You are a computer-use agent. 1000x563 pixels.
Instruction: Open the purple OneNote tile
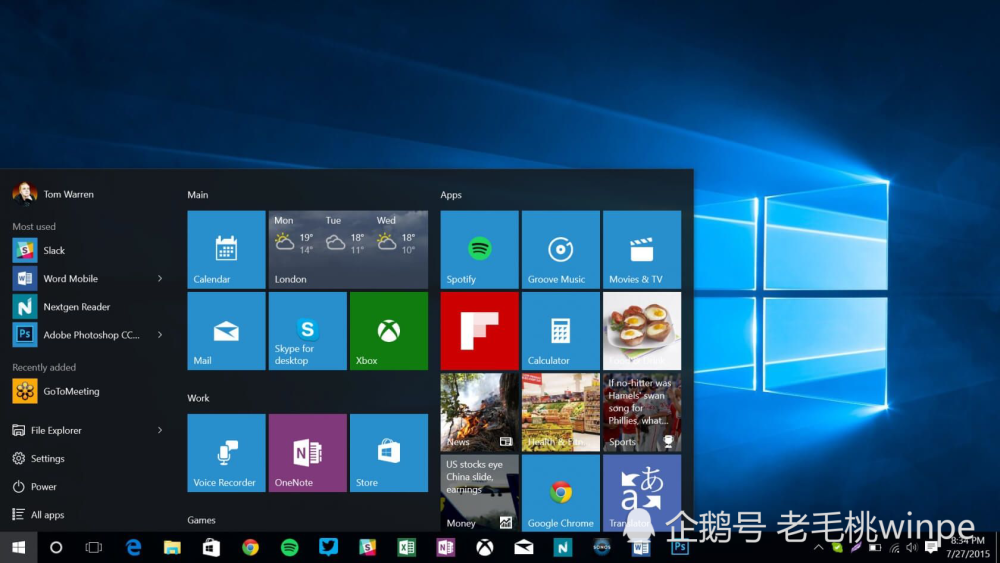[307, 453]
